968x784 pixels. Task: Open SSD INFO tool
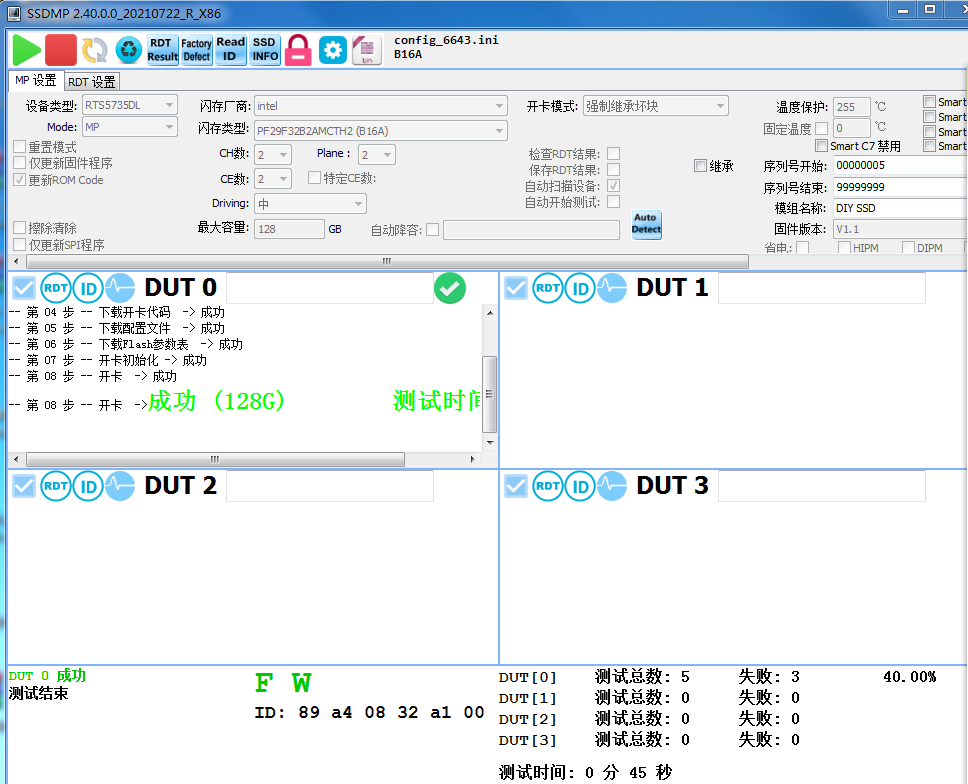[264, 50]
